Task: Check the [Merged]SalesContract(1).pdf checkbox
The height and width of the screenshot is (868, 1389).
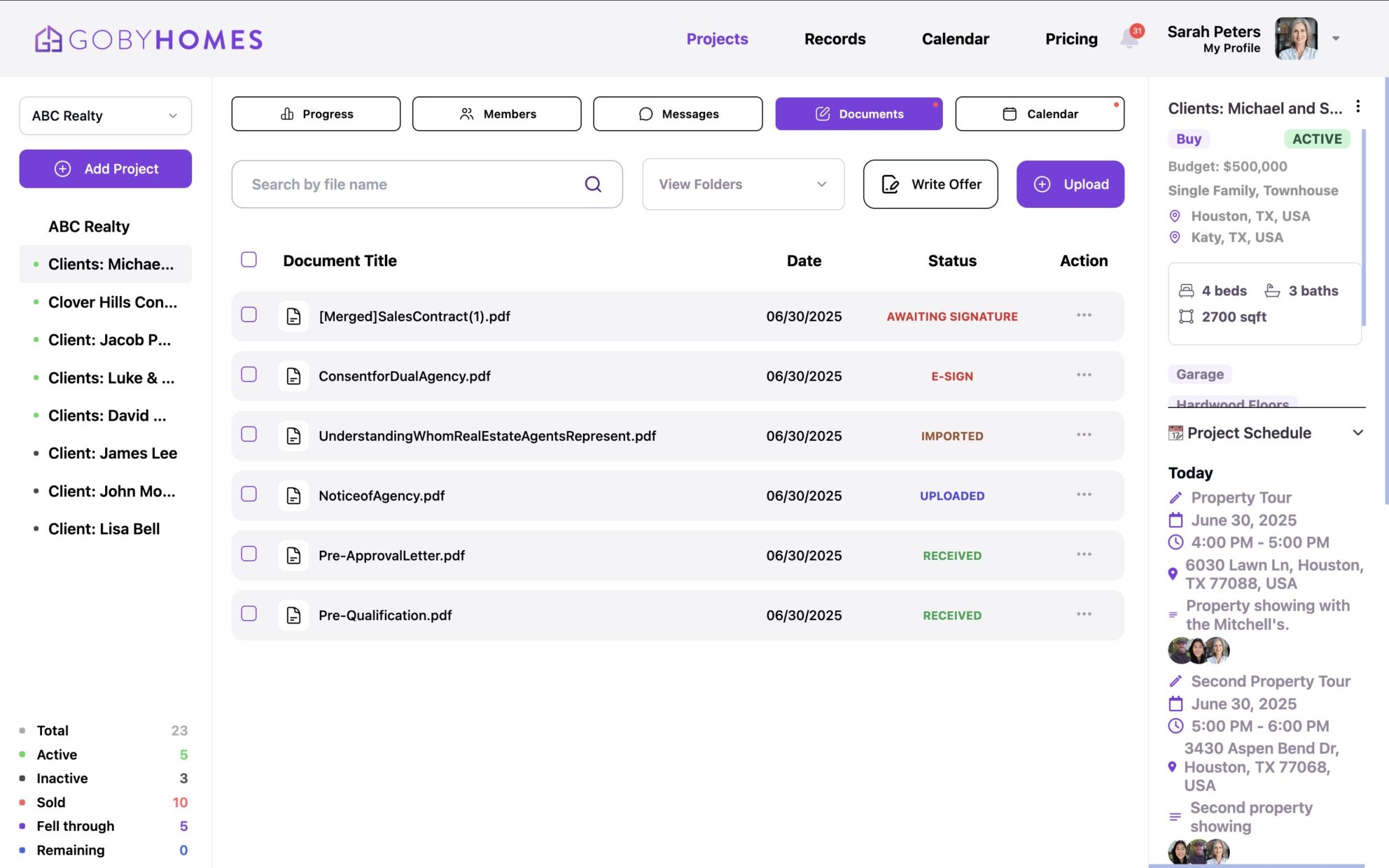Action: pyautogui.click(x=249, y=315)
